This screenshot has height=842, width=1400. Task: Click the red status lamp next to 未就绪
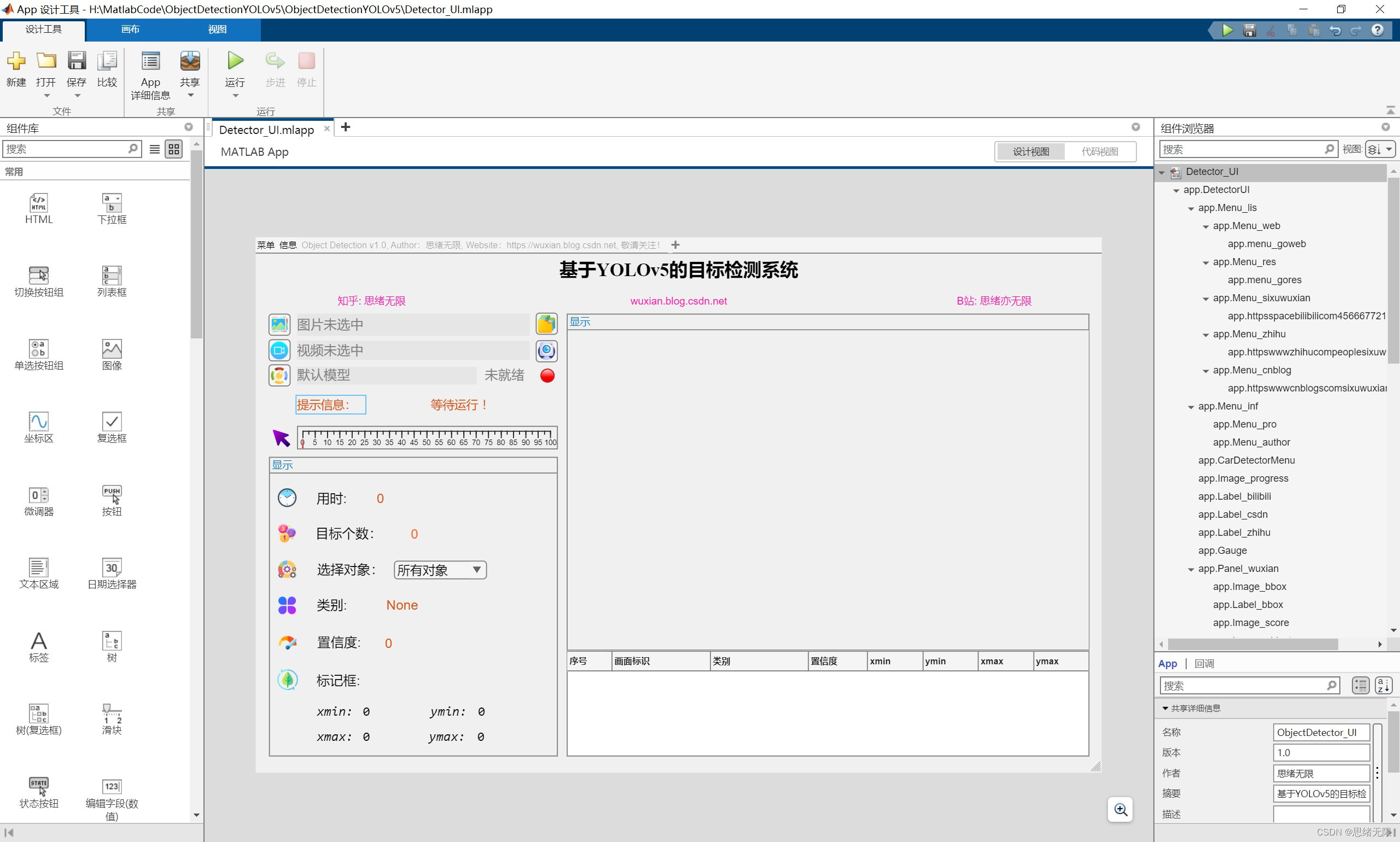(547, 376)
